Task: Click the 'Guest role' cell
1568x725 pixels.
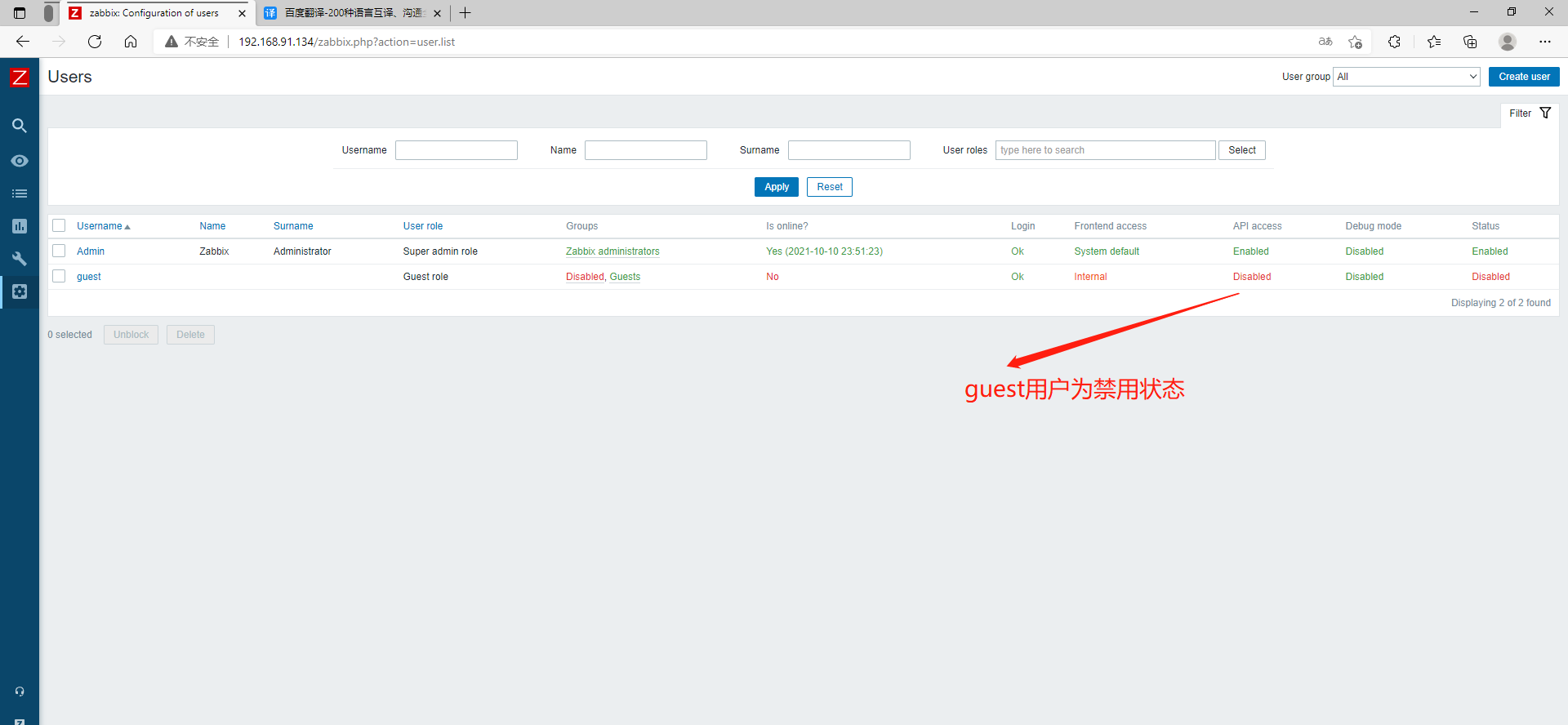Action: (425, 277)
